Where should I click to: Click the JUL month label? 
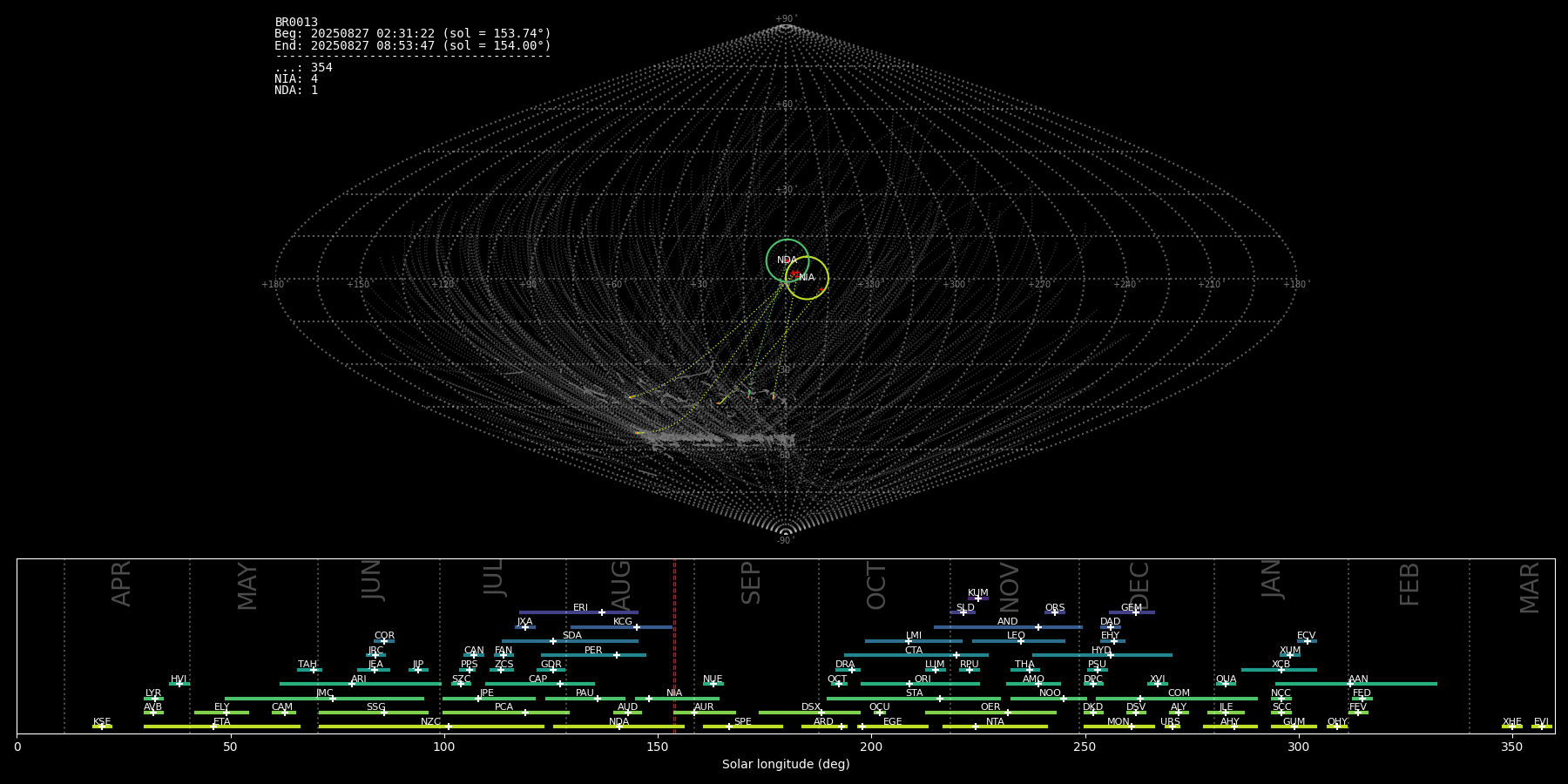coord(493,578)
